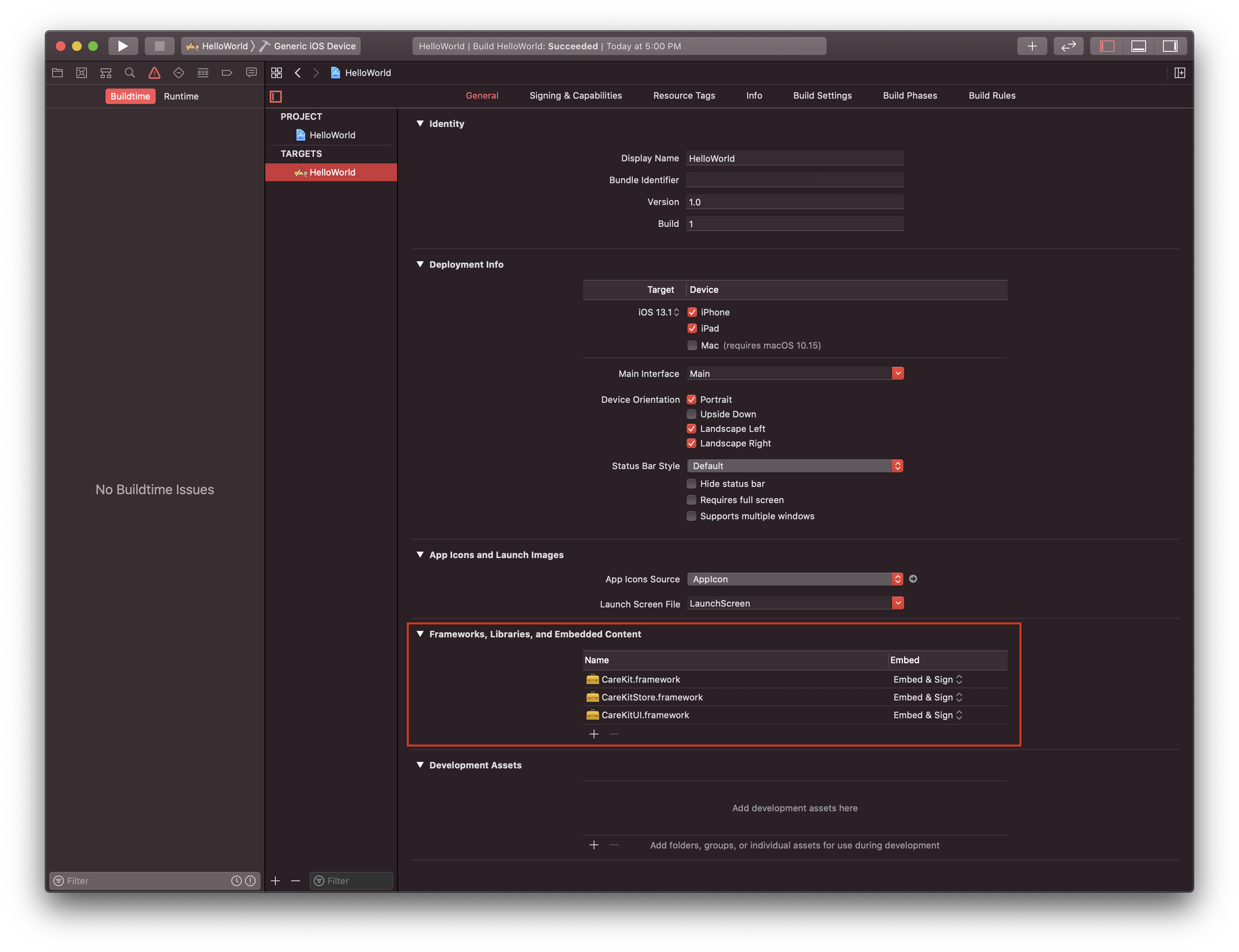This screenshot has width=1239, height=952.
Task: Show the debug navigator
Action: point(203,72)
